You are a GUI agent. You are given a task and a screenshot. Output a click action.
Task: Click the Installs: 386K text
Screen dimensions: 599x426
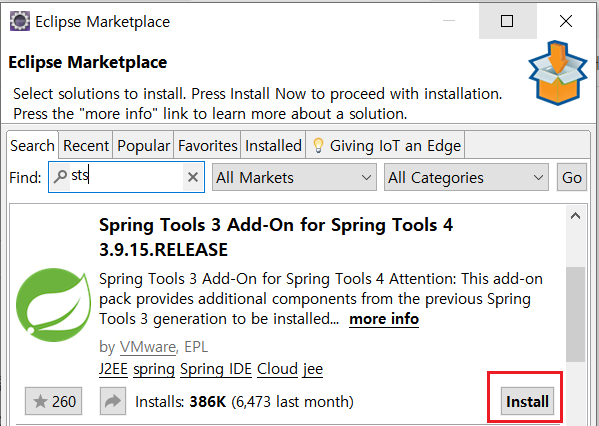point(181,402)
